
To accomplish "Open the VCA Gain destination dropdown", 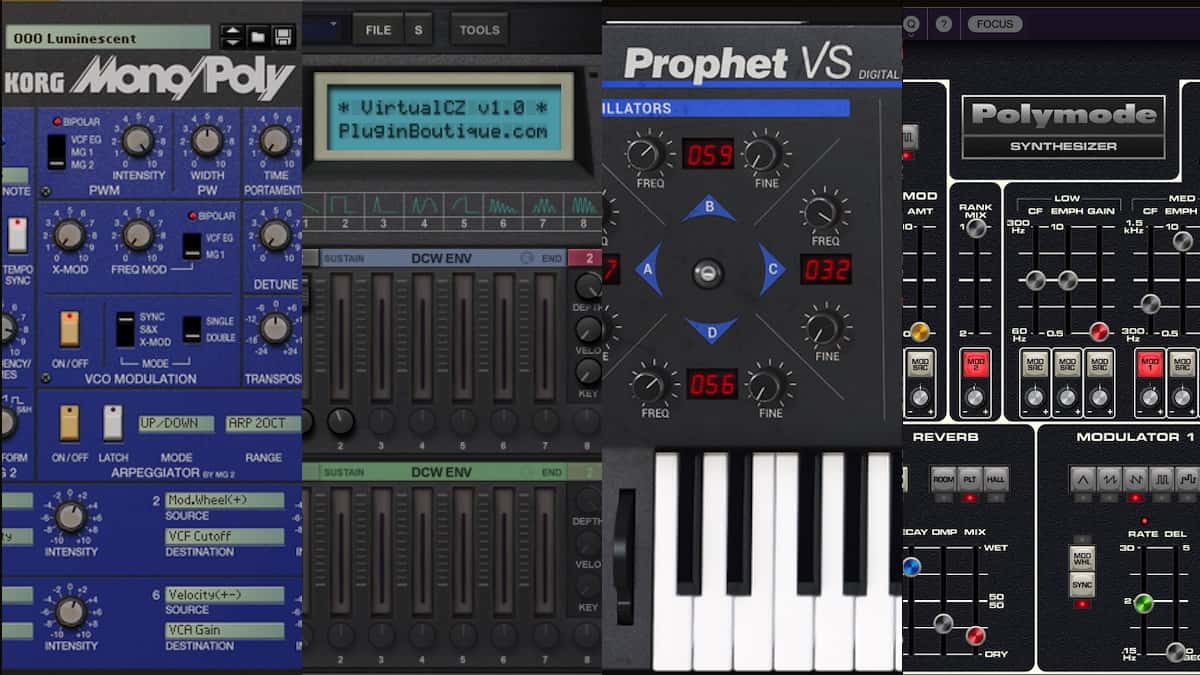I will click(x=224, y=630).
